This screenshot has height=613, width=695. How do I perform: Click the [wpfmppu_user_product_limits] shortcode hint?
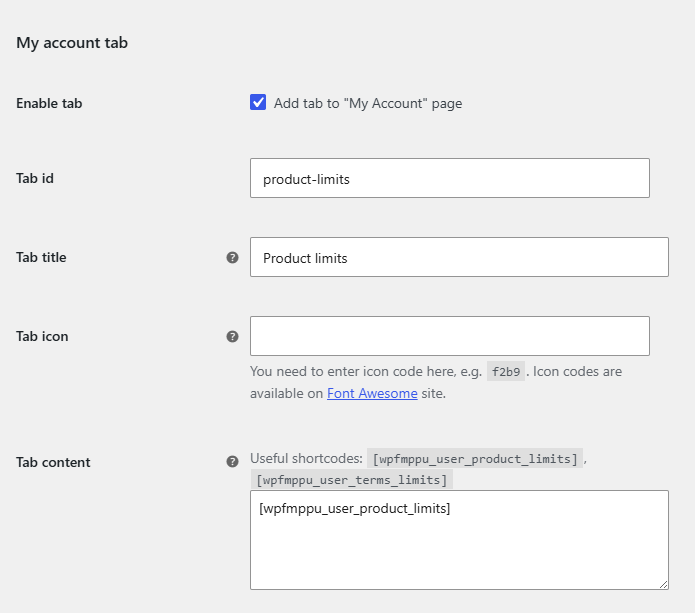click(475, 458)
